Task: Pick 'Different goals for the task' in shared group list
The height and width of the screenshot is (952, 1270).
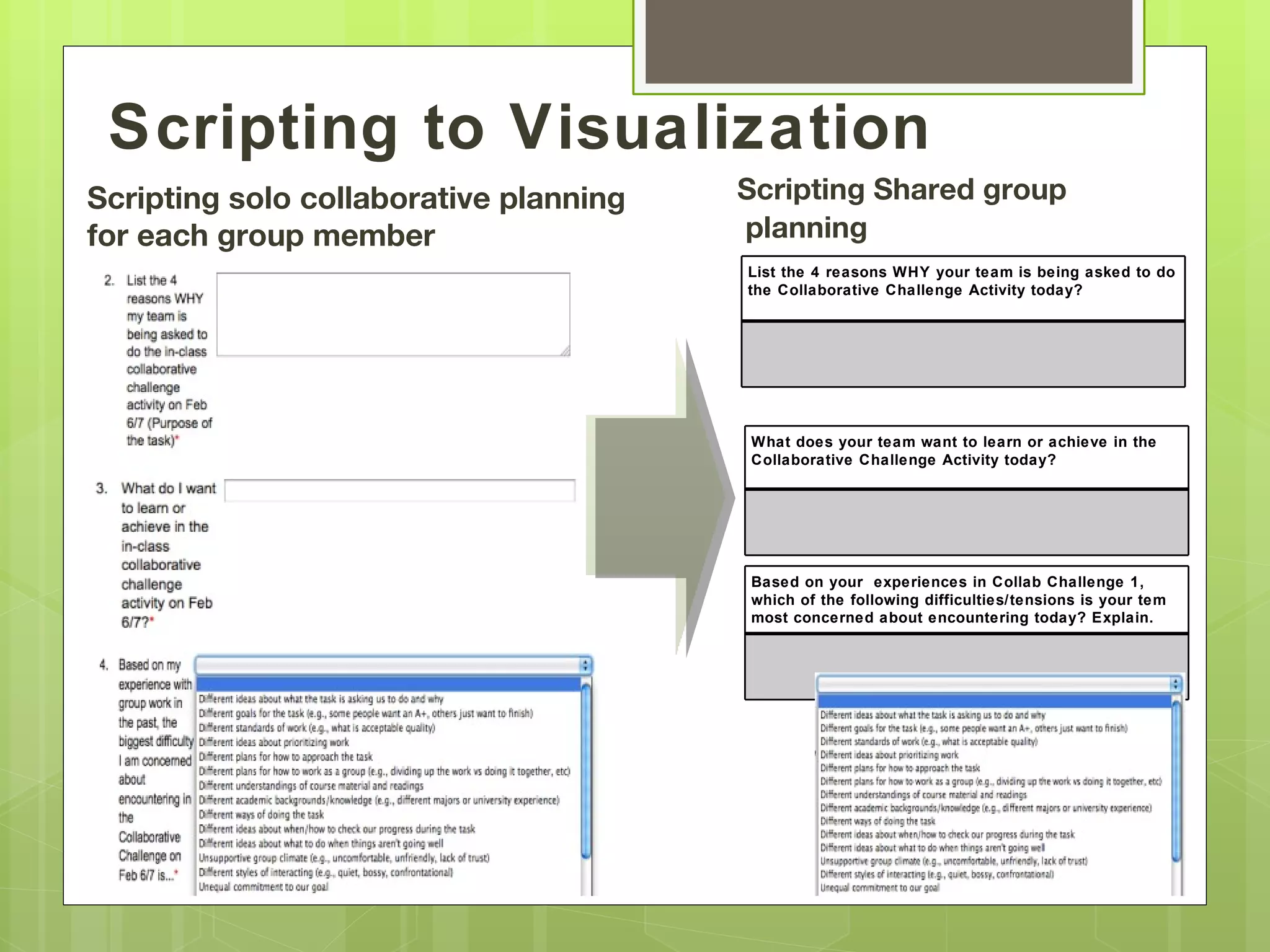Action: tap(974, 728)
